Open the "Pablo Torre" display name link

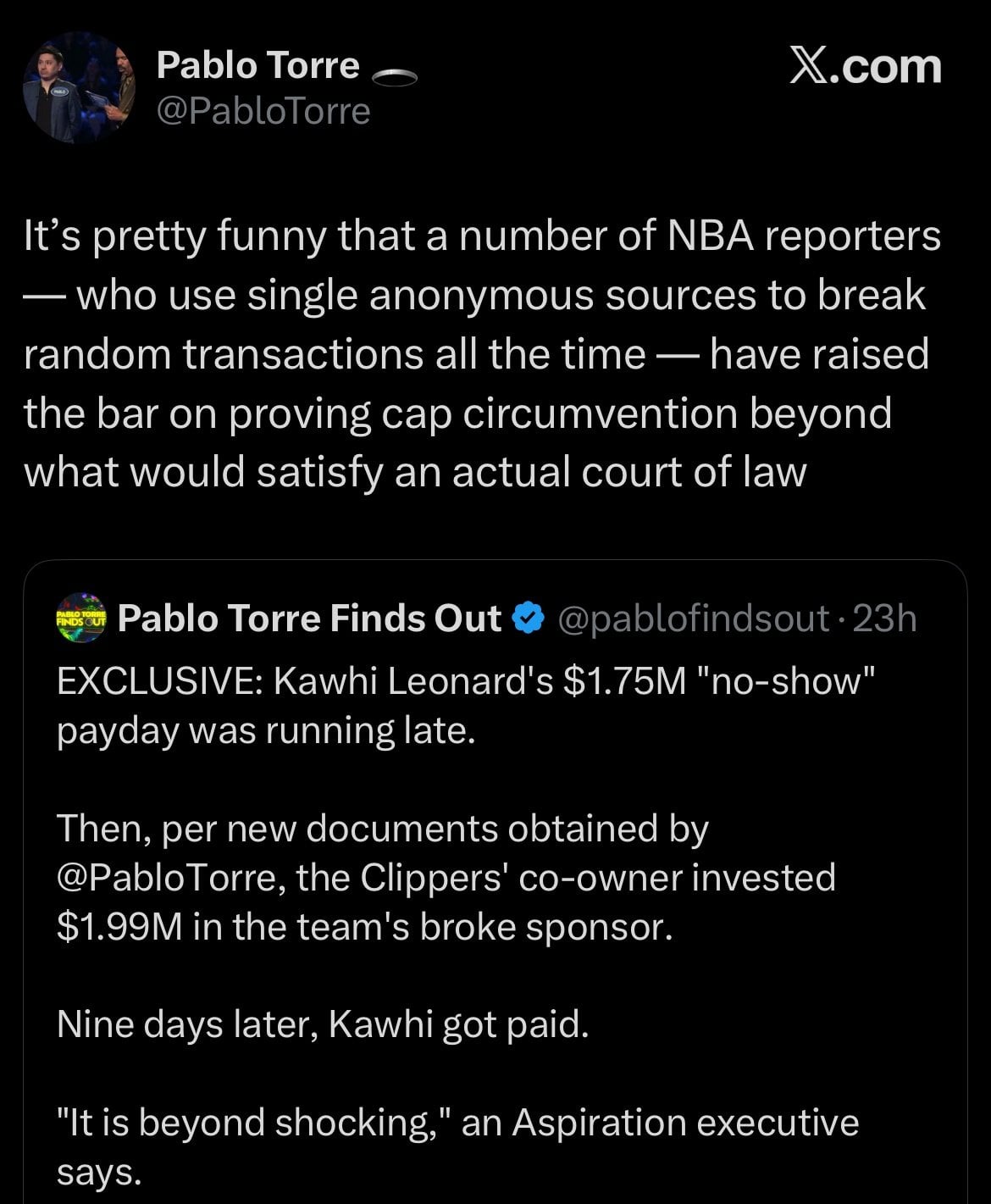point(258,66)
